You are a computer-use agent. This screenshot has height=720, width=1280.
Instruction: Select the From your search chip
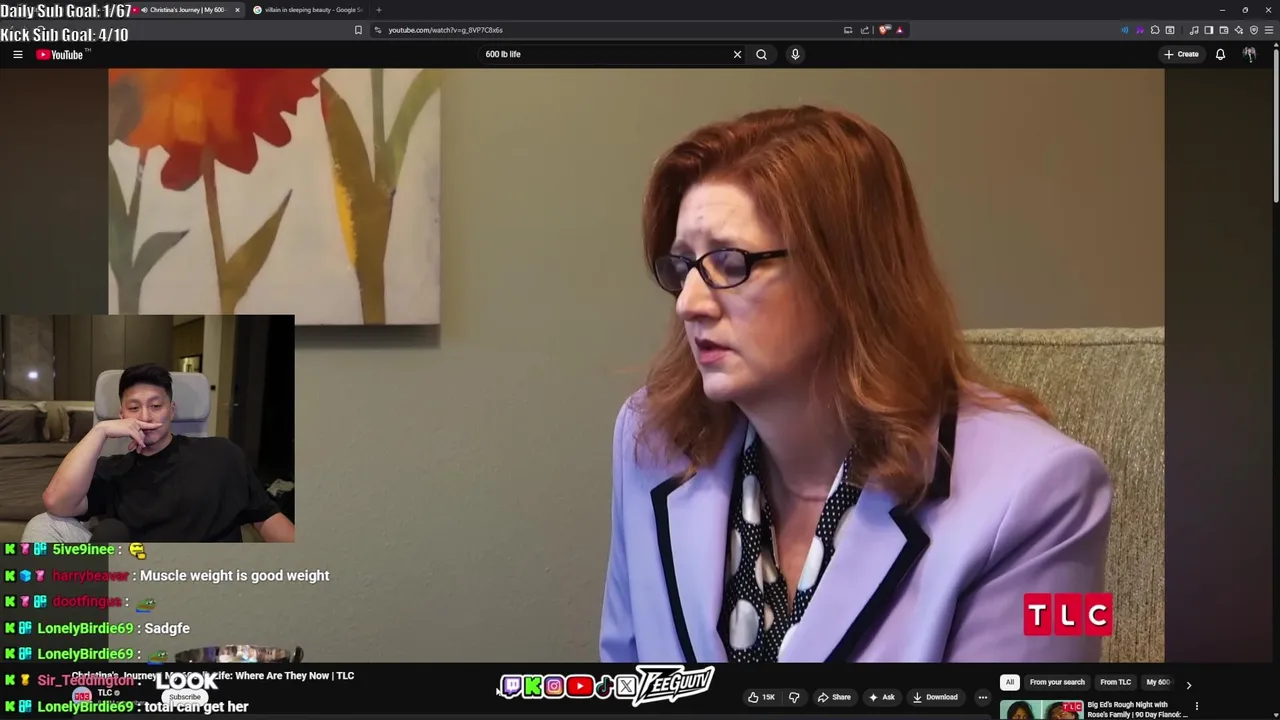1057,682
